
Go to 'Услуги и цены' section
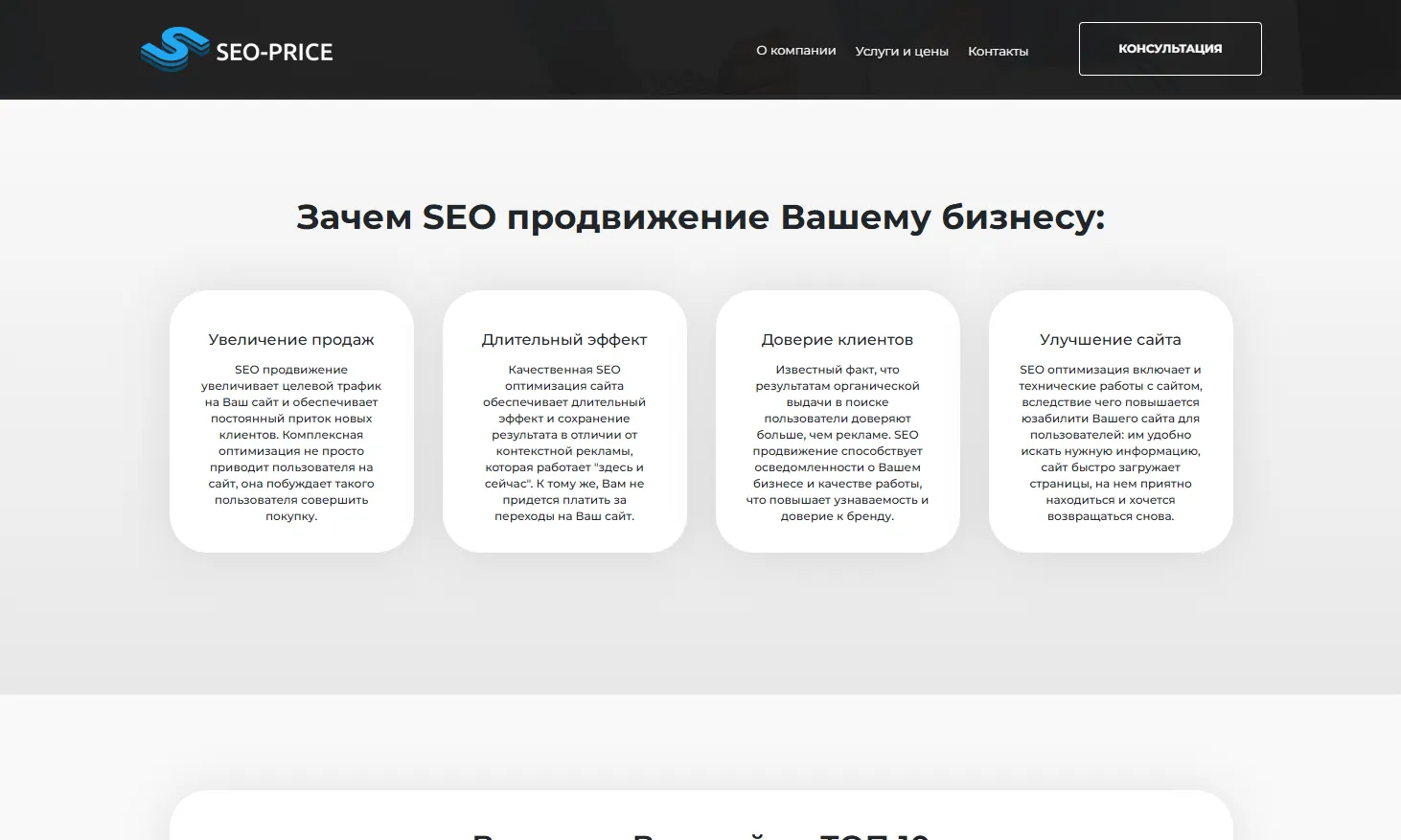(901, 52)
